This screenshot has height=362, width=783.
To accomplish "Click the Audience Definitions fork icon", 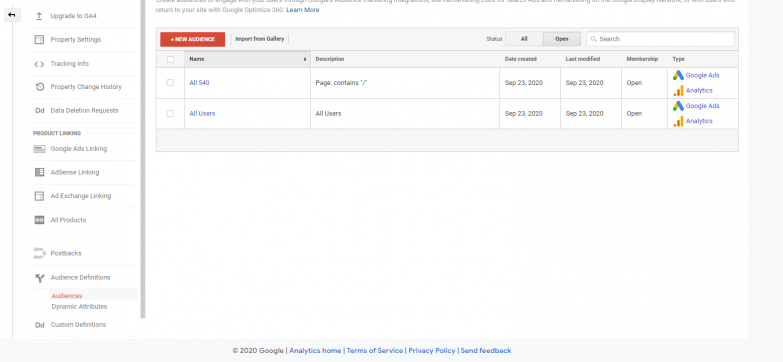I will (x=39, y=278).
